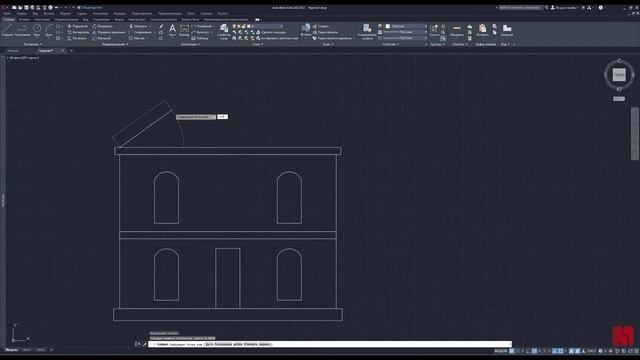Click Сделать текущим layer button

click(x=271, y=32)
